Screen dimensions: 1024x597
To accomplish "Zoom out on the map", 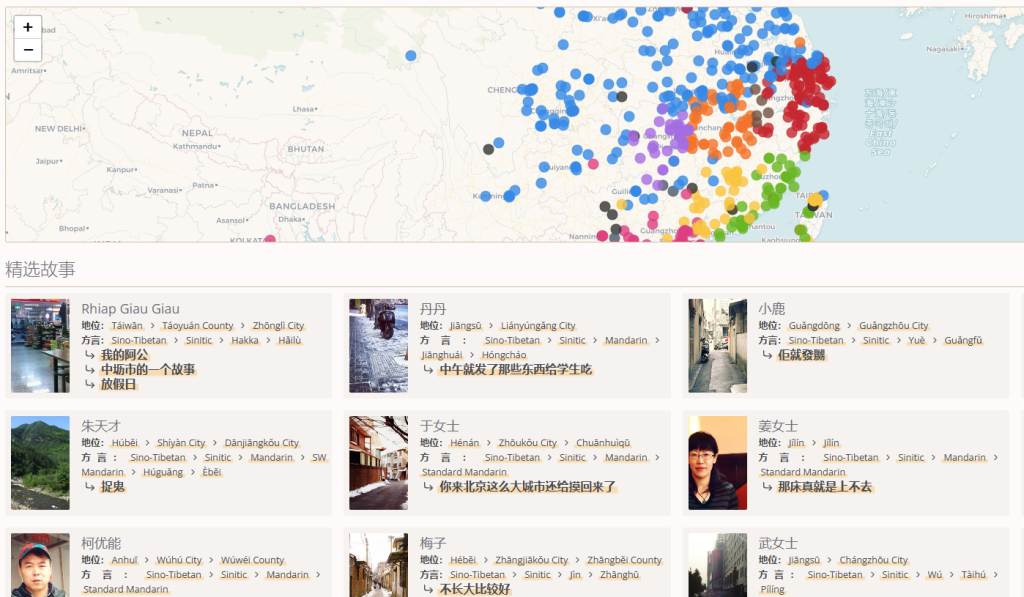I will 27,50.
